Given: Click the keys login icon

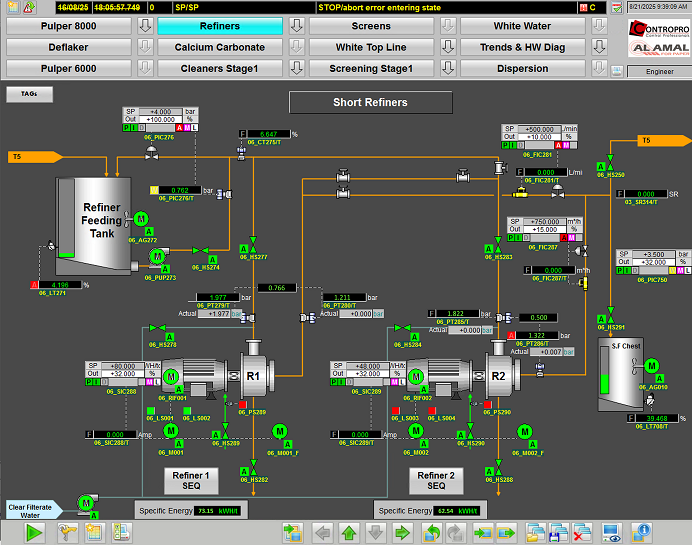Looking at the screenshot, I should pyautogui.click(x=69, y=532).
